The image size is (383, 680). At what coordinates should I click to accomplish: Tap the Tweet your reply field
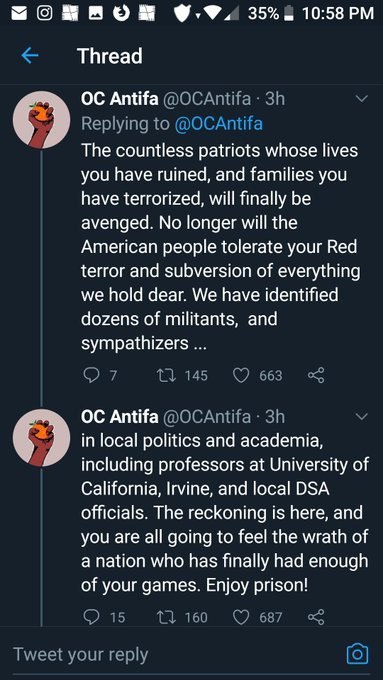tap(173, 654)
